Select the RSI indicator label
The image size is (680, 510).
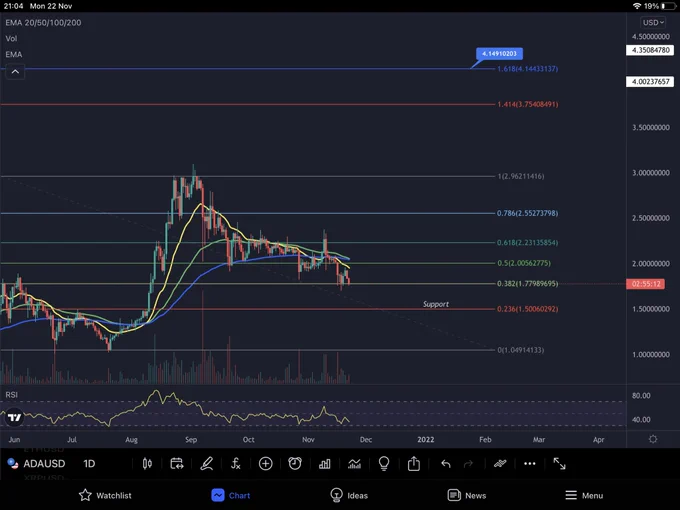click(12, 395)
